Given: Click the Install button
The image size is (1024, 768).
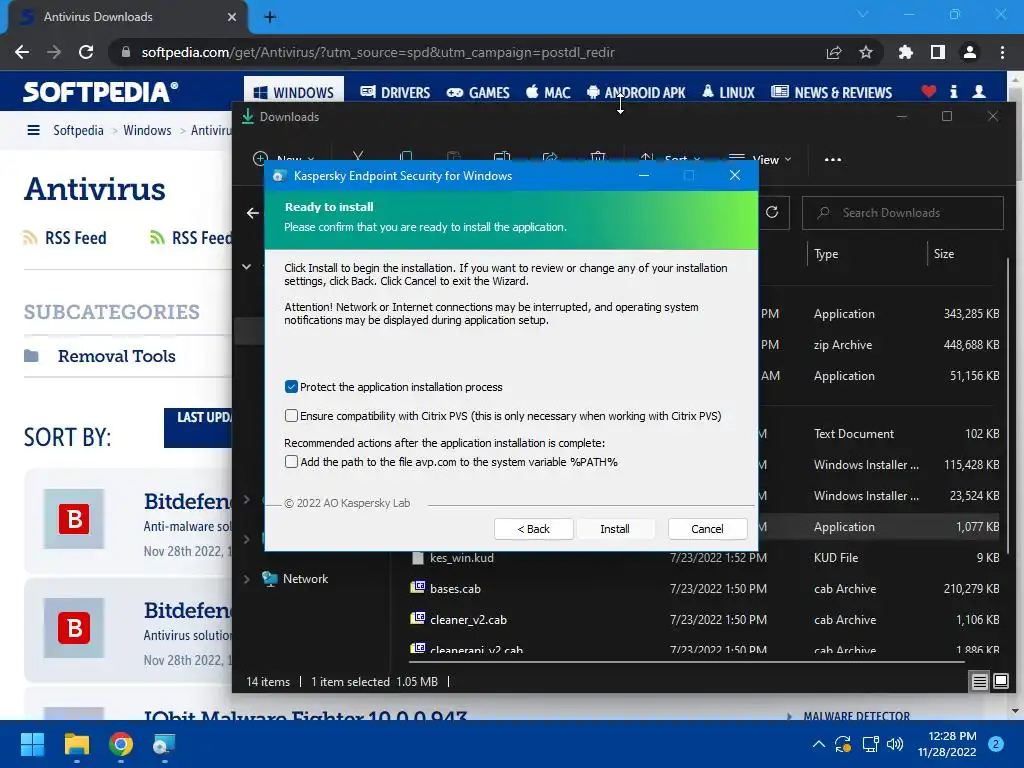Looking at the screenshot, I should coord(615,529).
